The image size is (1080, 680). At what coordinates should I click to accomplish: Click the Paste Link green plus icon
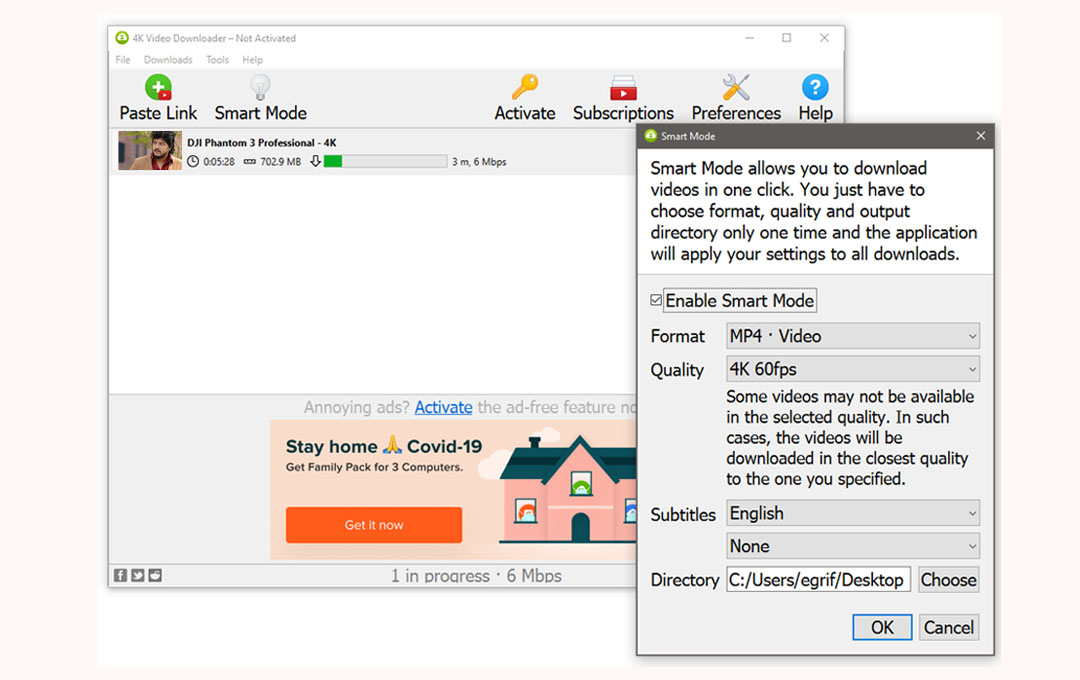158,87
